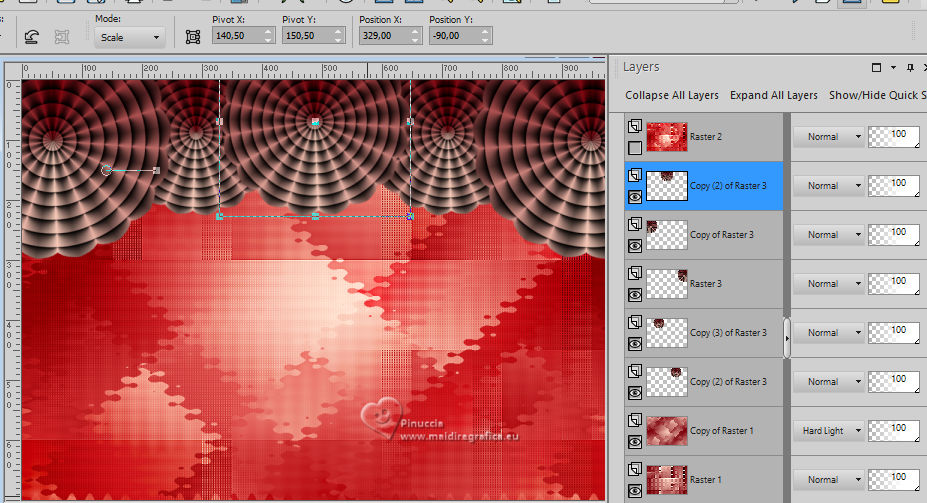Viewport: 927px width, 503px height.
Task: Click the Pivot Y value field
Action: 307,35
